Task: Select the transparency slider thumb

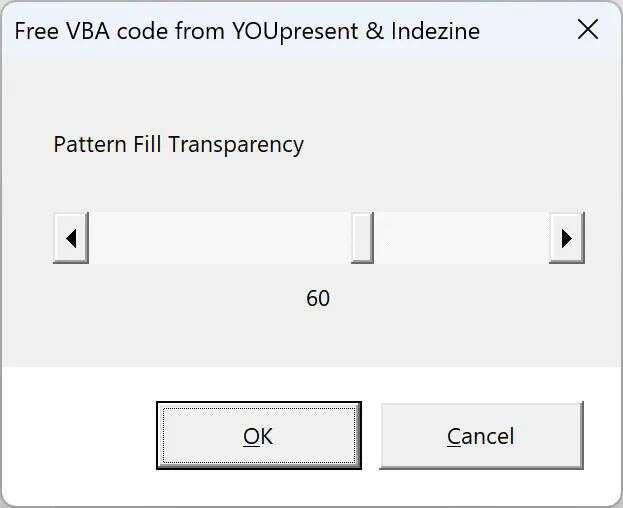Action: coord(362,238)
